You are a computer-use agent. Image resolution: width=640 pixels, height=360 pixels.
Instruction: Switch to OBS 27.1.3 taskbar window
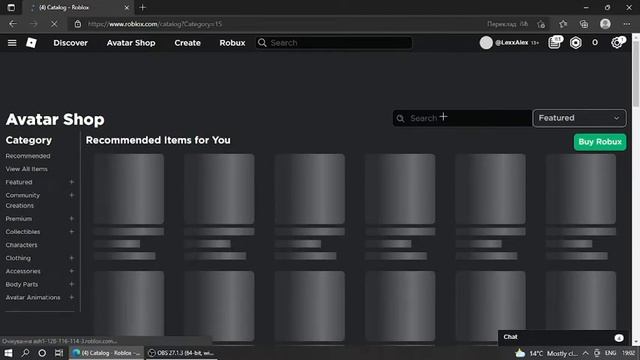(x=181, y=353)
